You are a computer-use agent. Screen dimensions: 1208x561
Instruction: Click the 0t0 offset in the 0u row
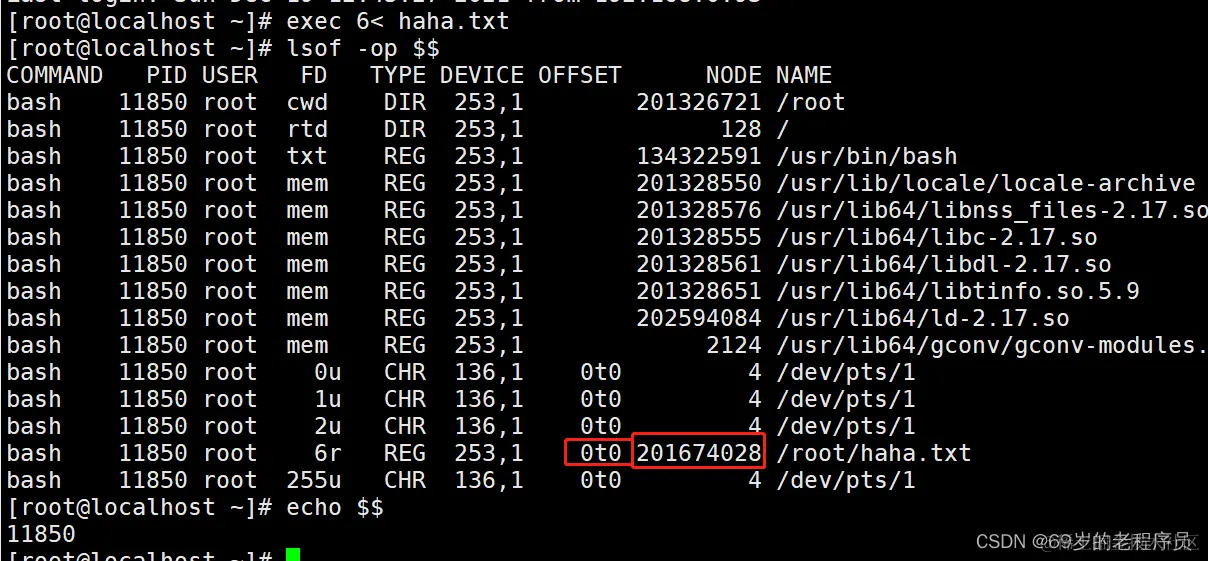tap(601, 372)
